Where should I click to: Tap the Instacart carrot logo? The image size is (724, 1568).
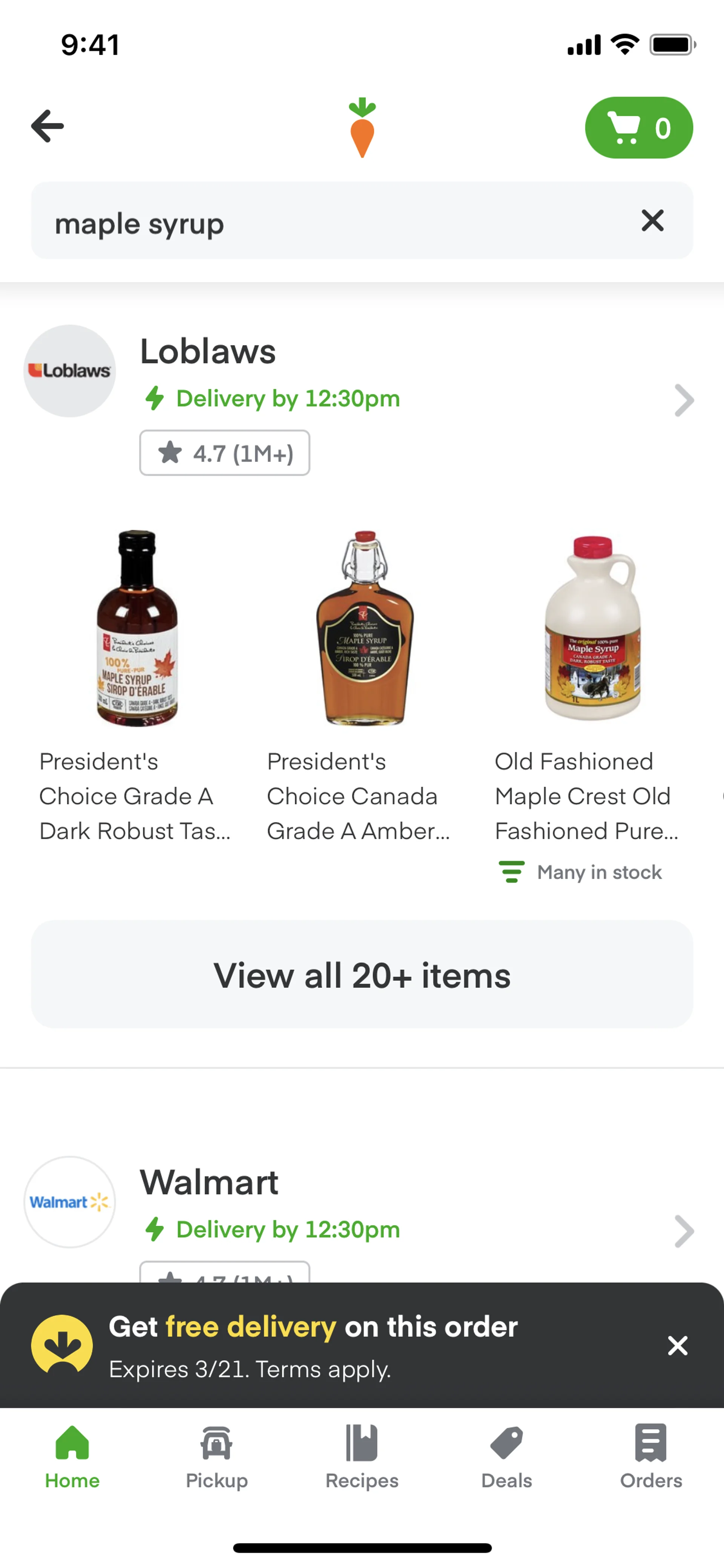coord(362,128)
